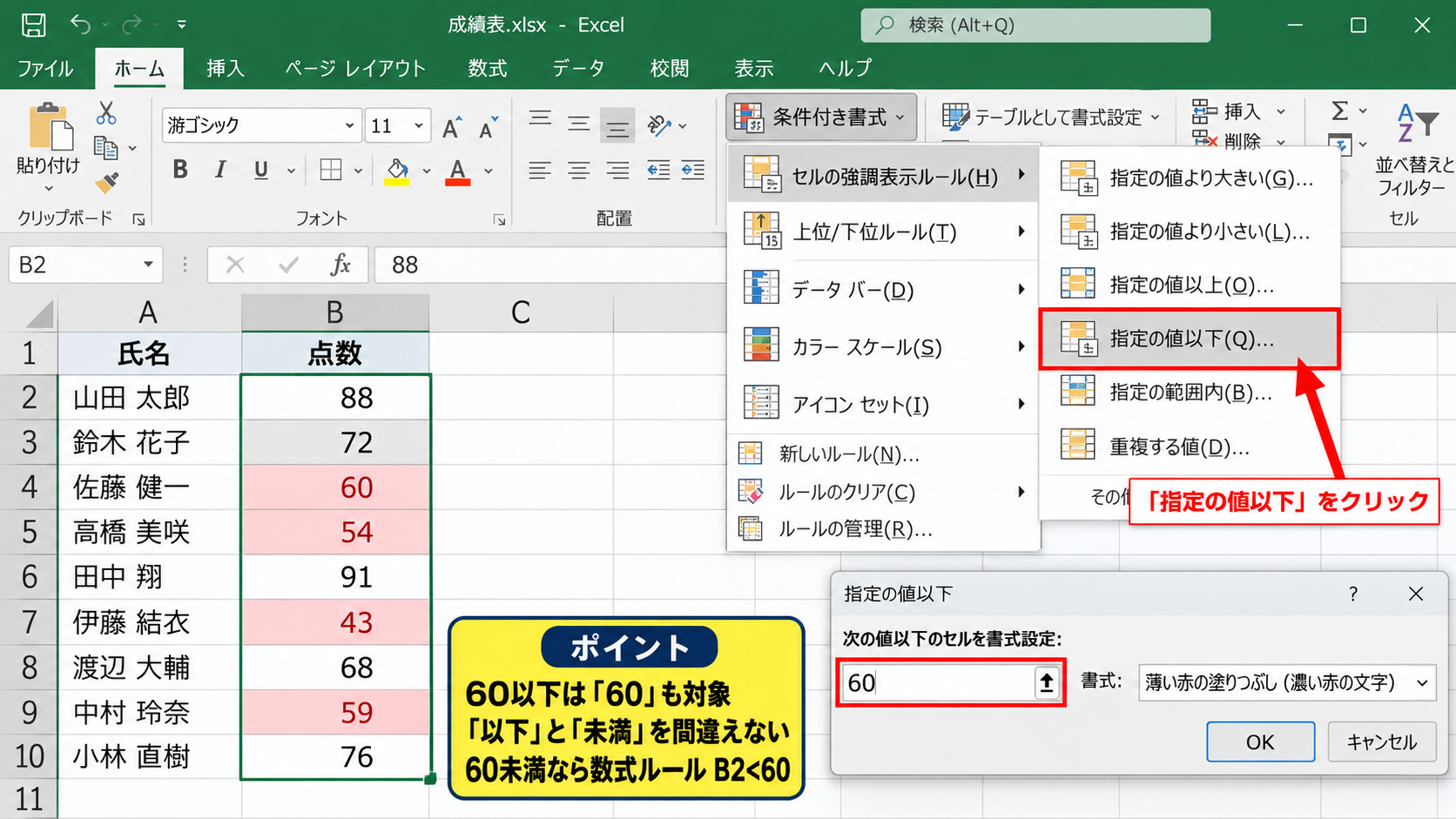Click the Borders grid icon

tap(331, 170)
